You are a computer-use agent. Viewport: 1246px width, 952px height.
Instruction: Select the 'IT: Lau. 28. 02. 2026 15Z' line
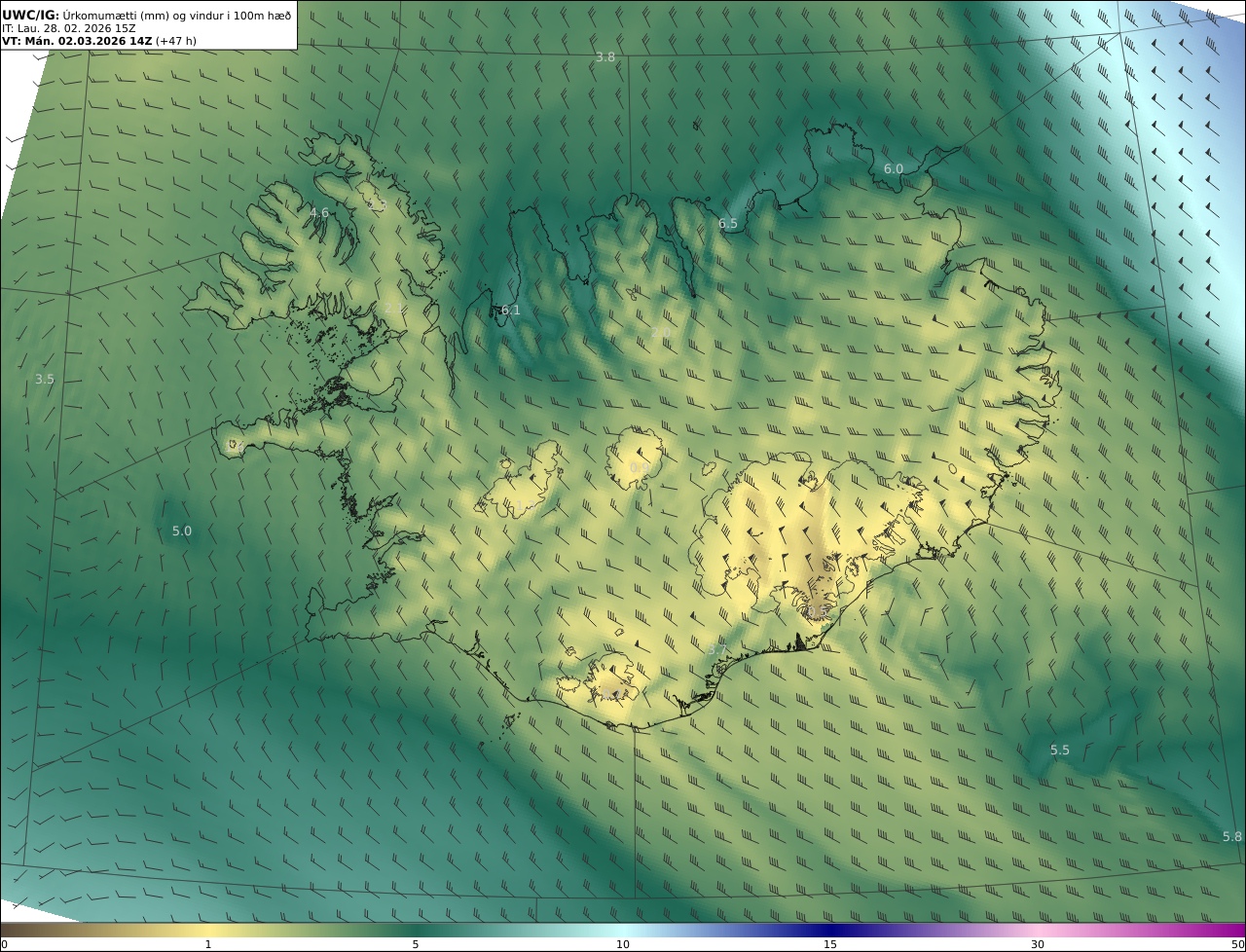pyautogui.click(x=68, y=28)
